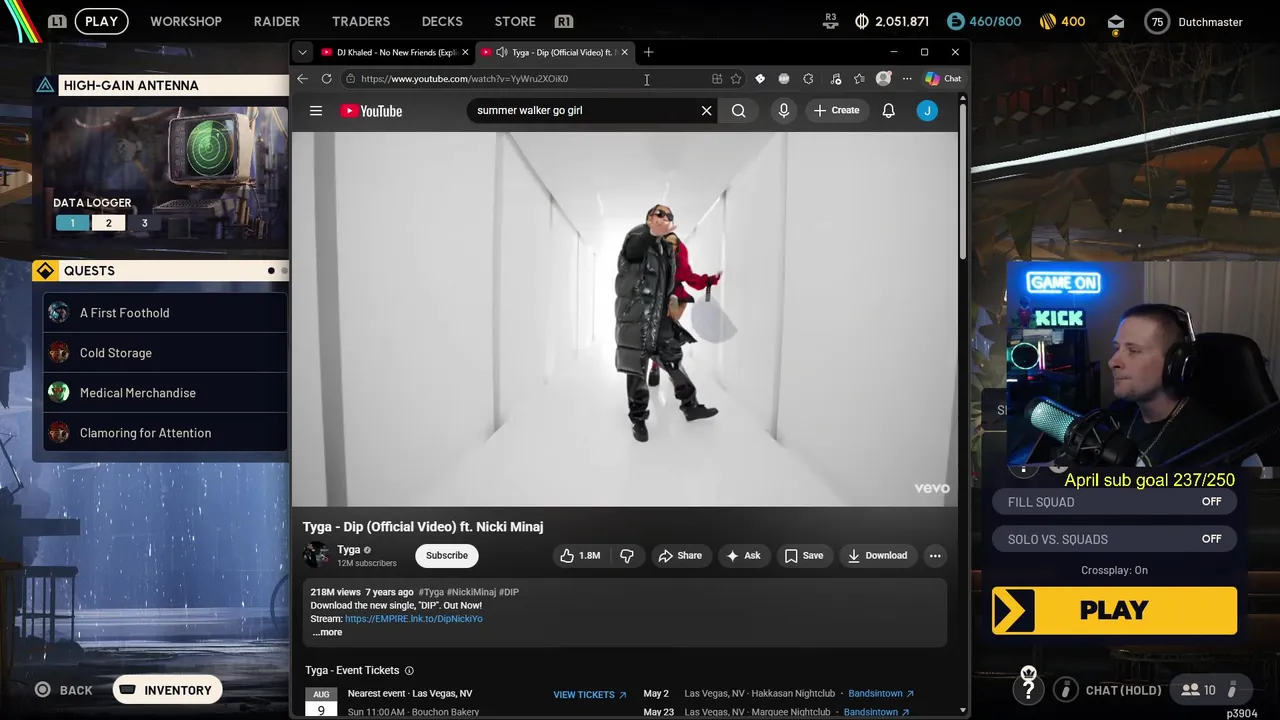Expand video description with ...more
The height and width of the screenshot is (720, 1280).
tap(327, 632)
